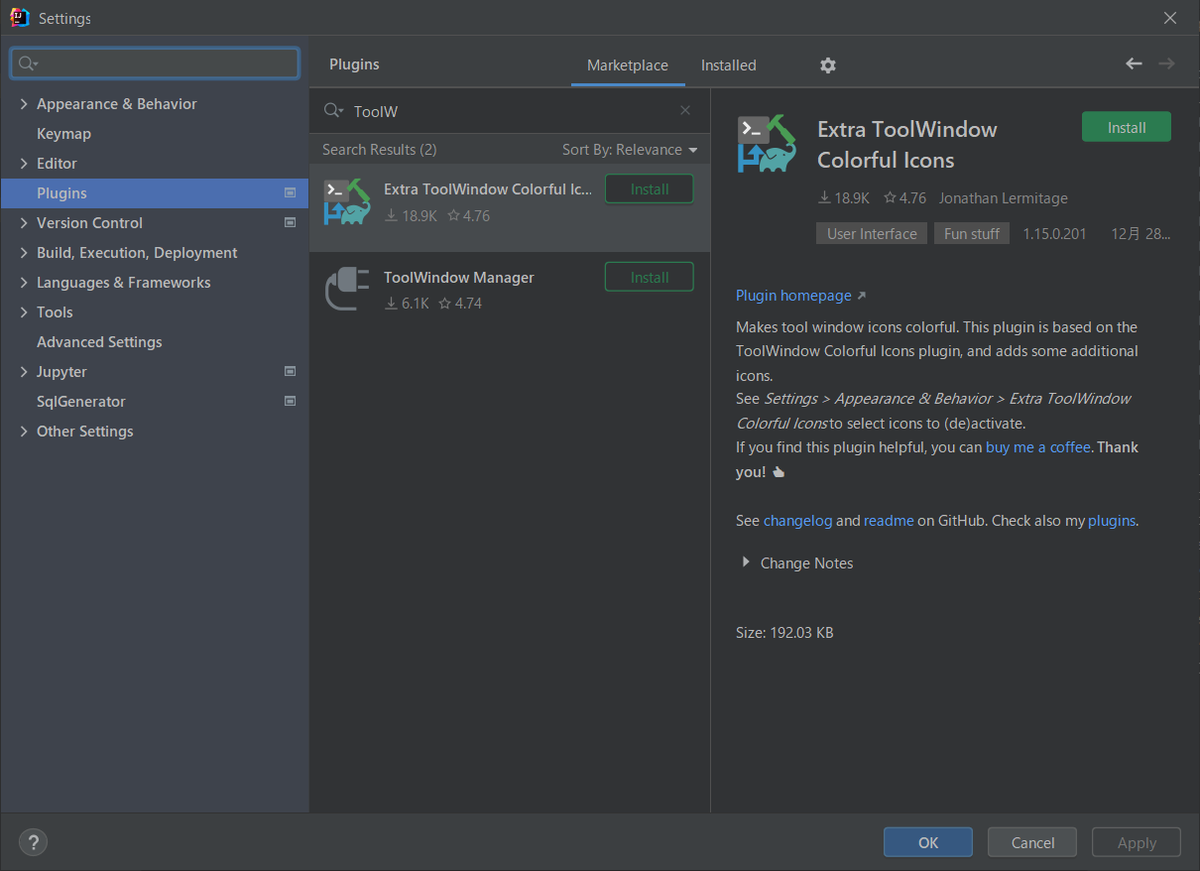This screenshot has height=871, width=1200.
Task: Go back with the left arrow
Action: [x=1133, y=64]
